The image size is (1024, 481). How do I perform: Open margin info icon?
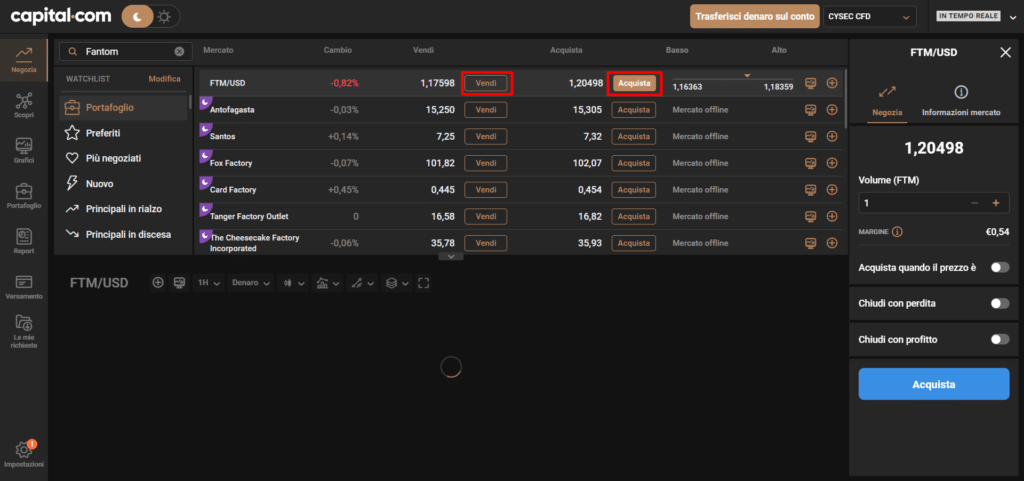point(897,232)
